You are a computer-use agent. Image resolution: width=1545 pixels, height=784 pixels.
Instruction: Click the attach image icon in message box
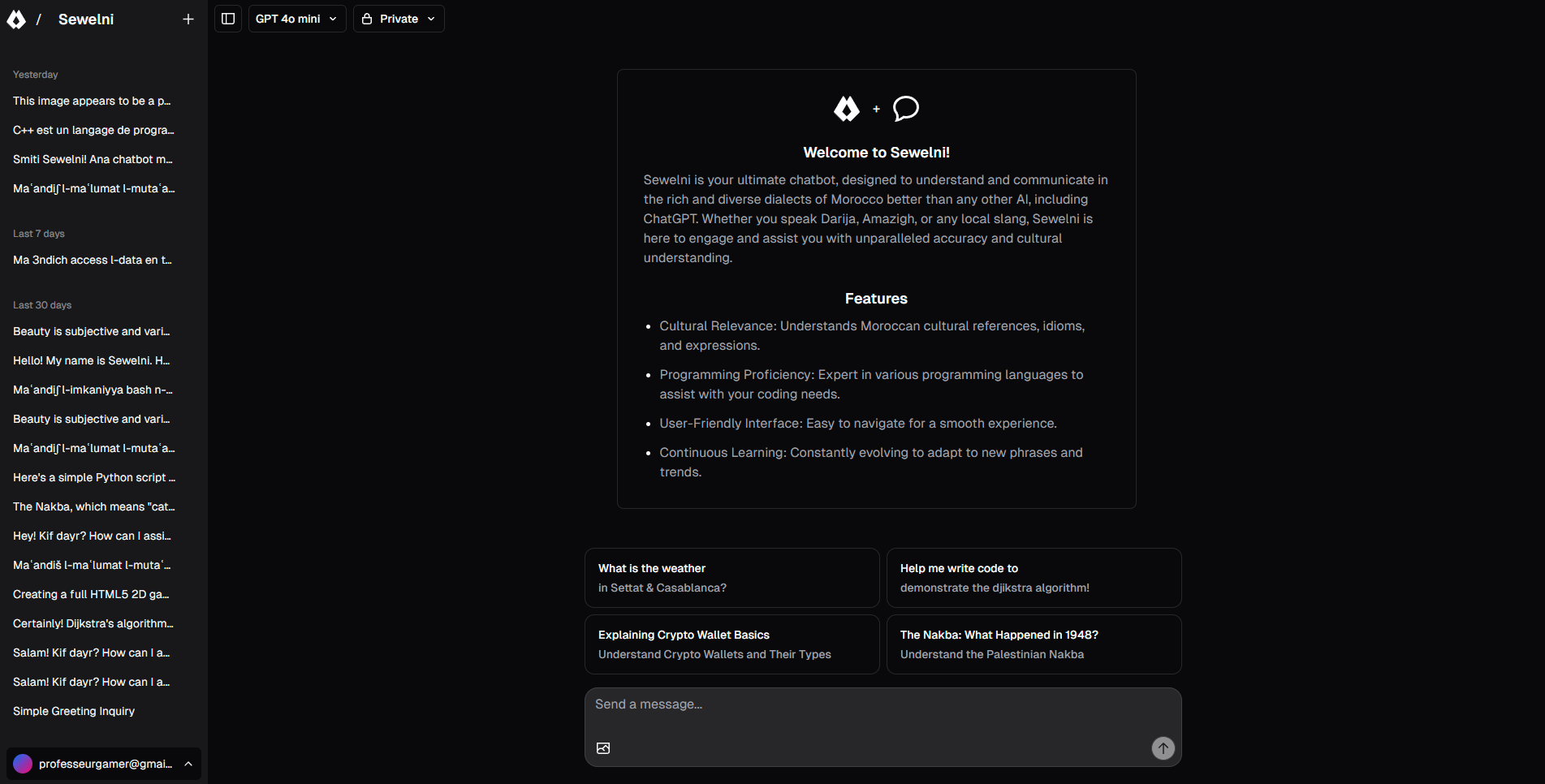coord(603,748)
